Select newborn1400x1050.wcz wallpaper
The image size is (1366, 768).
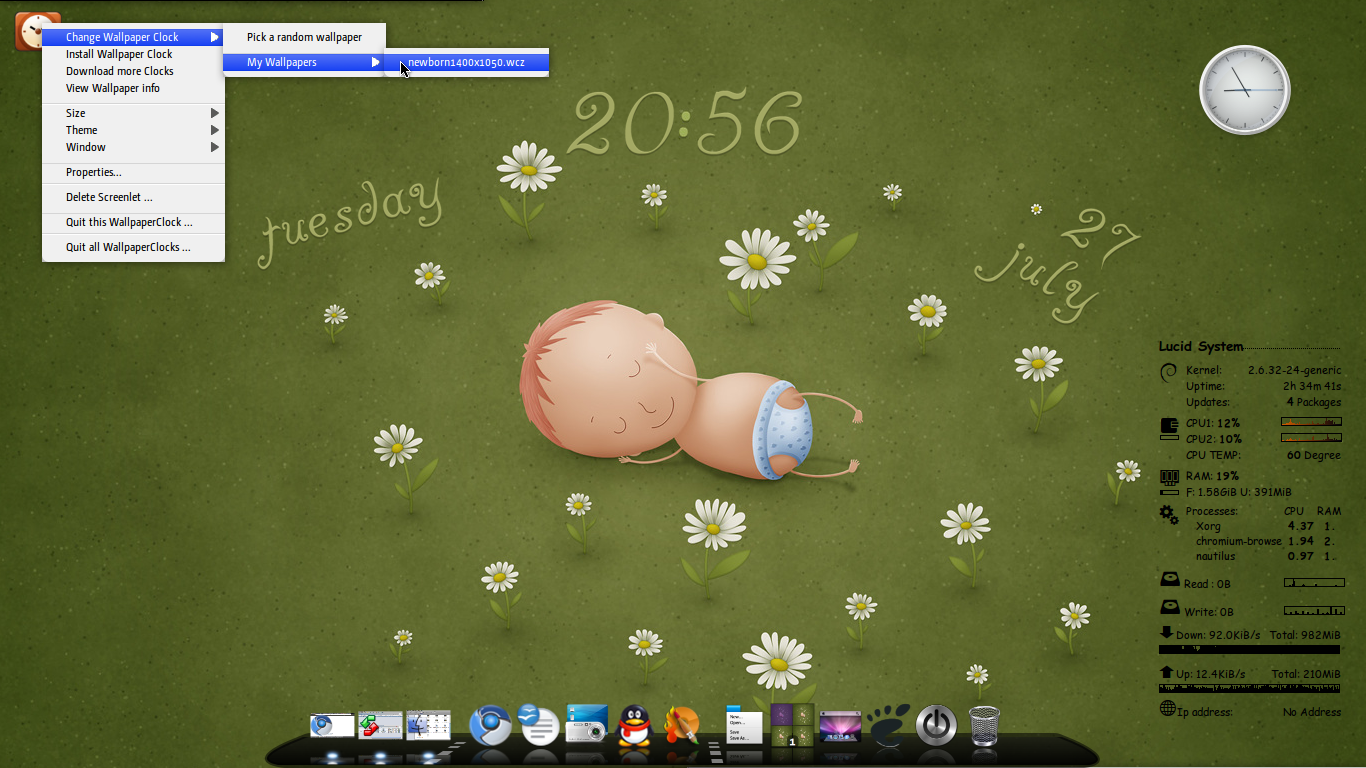click(x=467, y=62)
